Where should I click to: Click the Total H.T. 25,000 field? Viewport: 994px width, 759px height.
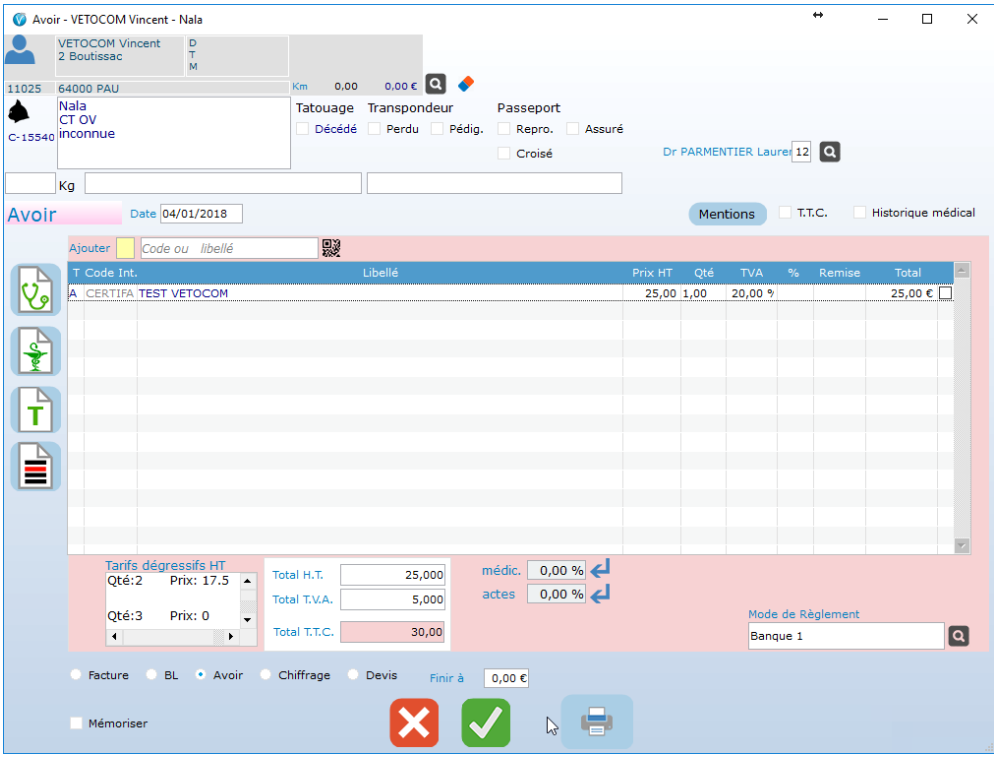[x=392, y=574]
